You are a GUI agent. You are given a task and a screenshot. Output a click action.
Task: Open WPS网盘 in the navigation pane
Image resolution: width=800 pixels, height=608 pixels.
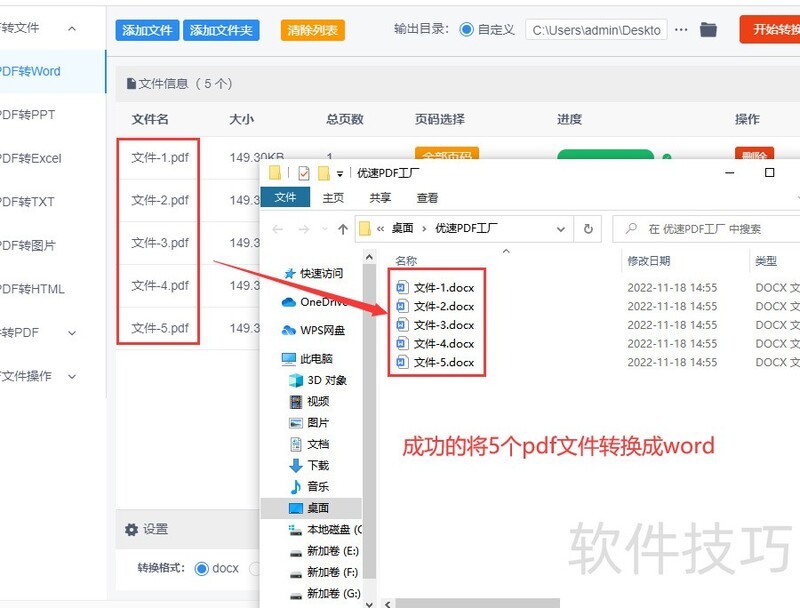point(314,331)
